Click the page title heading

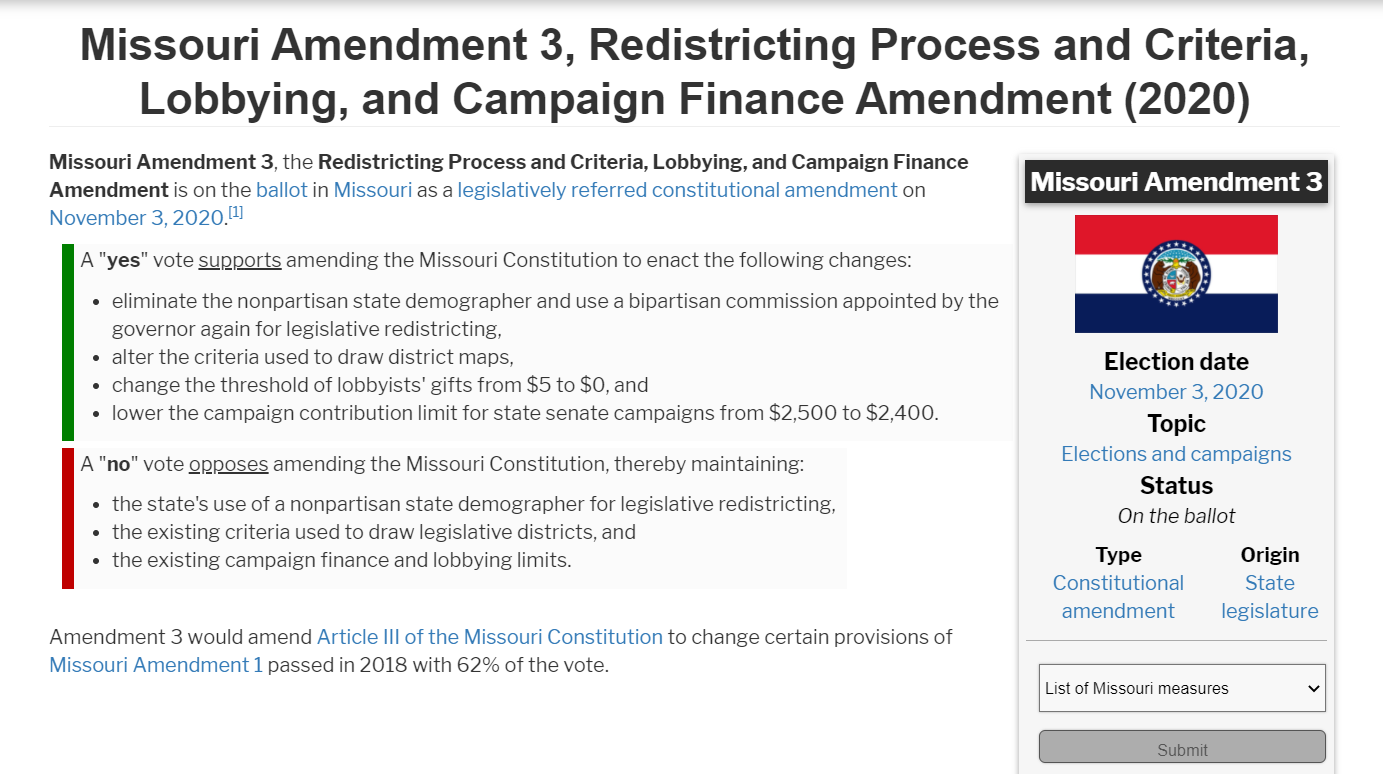coord(694,72)
